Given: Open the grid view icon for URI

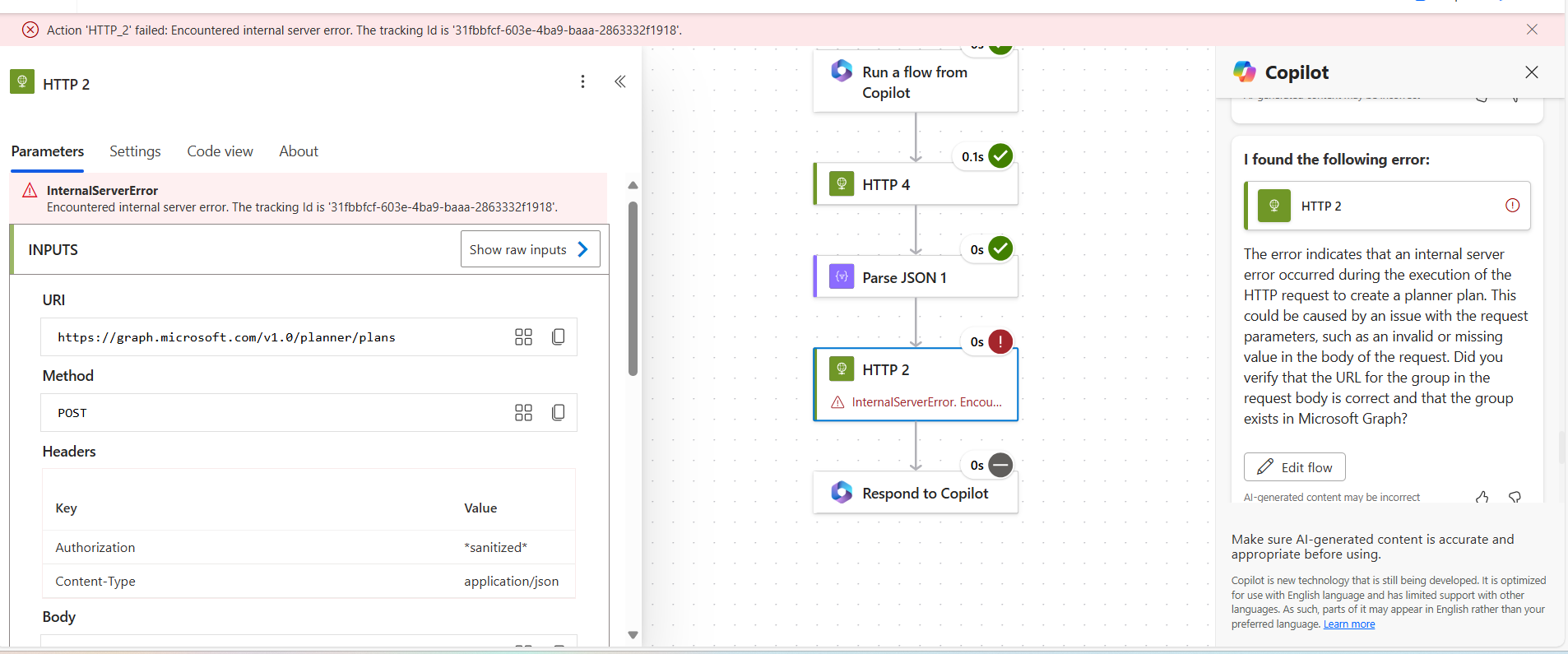Looking at the screenshot, I should [x=523, y=337].
